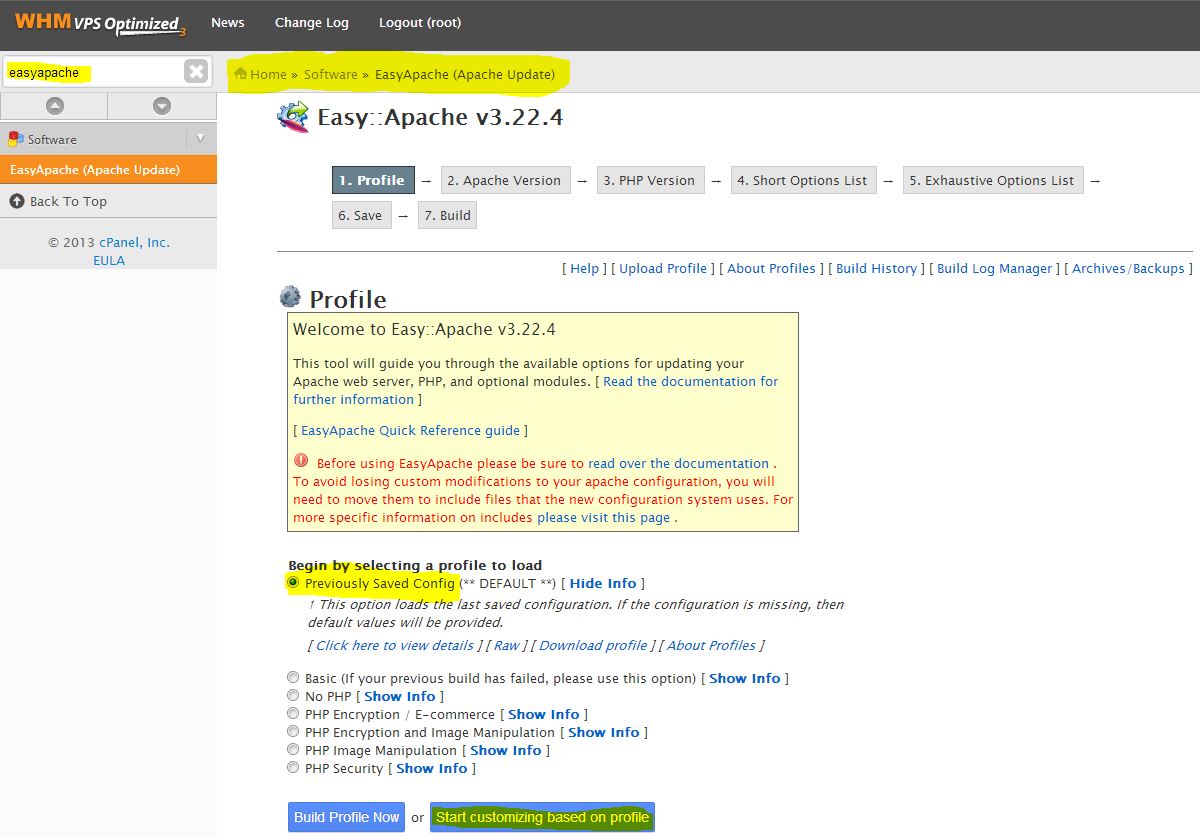Click the cPanel, Inc. link
This screenshot has width=1200, height=838.
pyautogui.click(x=134, y=242)
